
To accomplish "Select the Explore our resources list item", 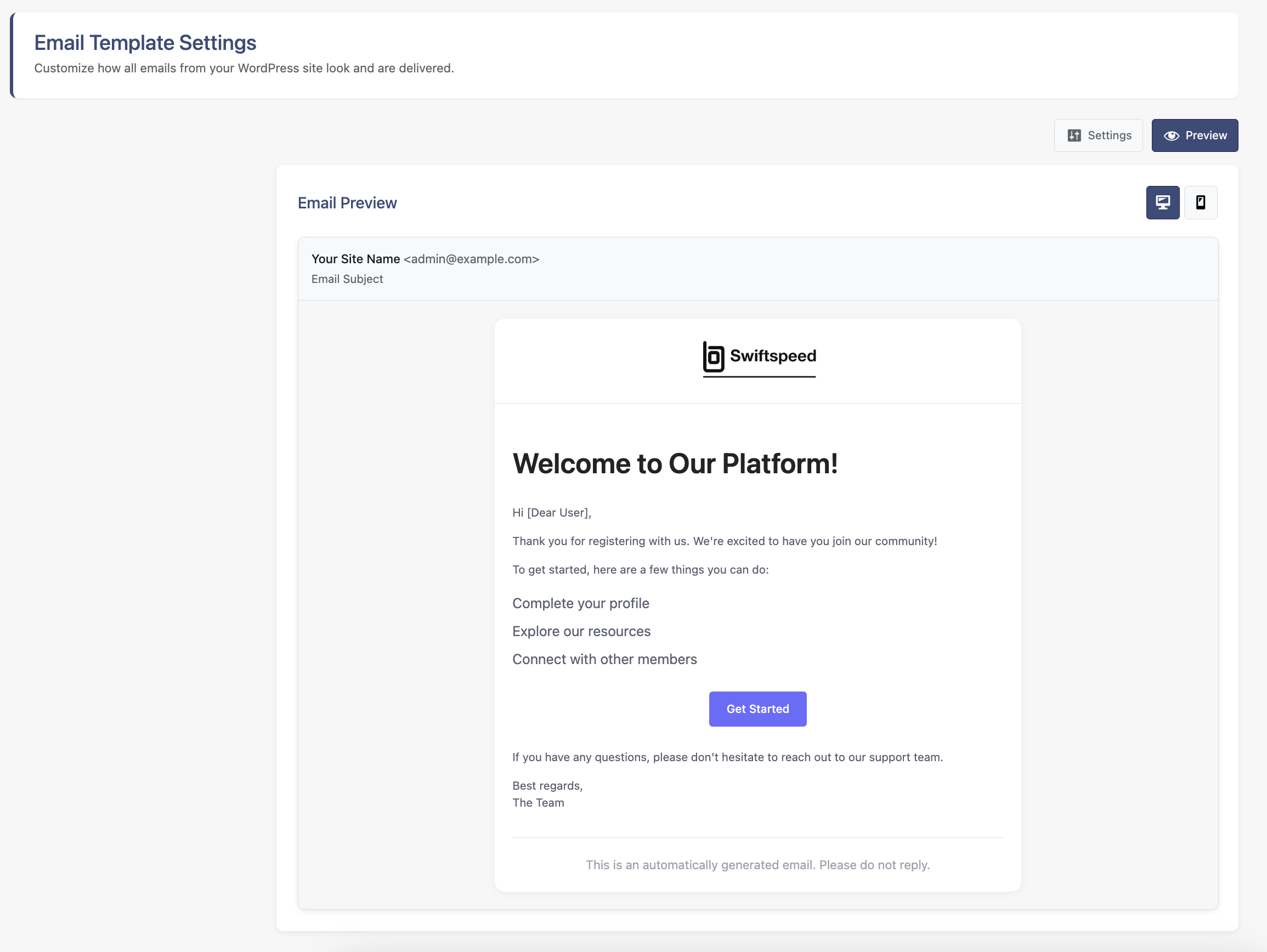I will pos(581,631).
